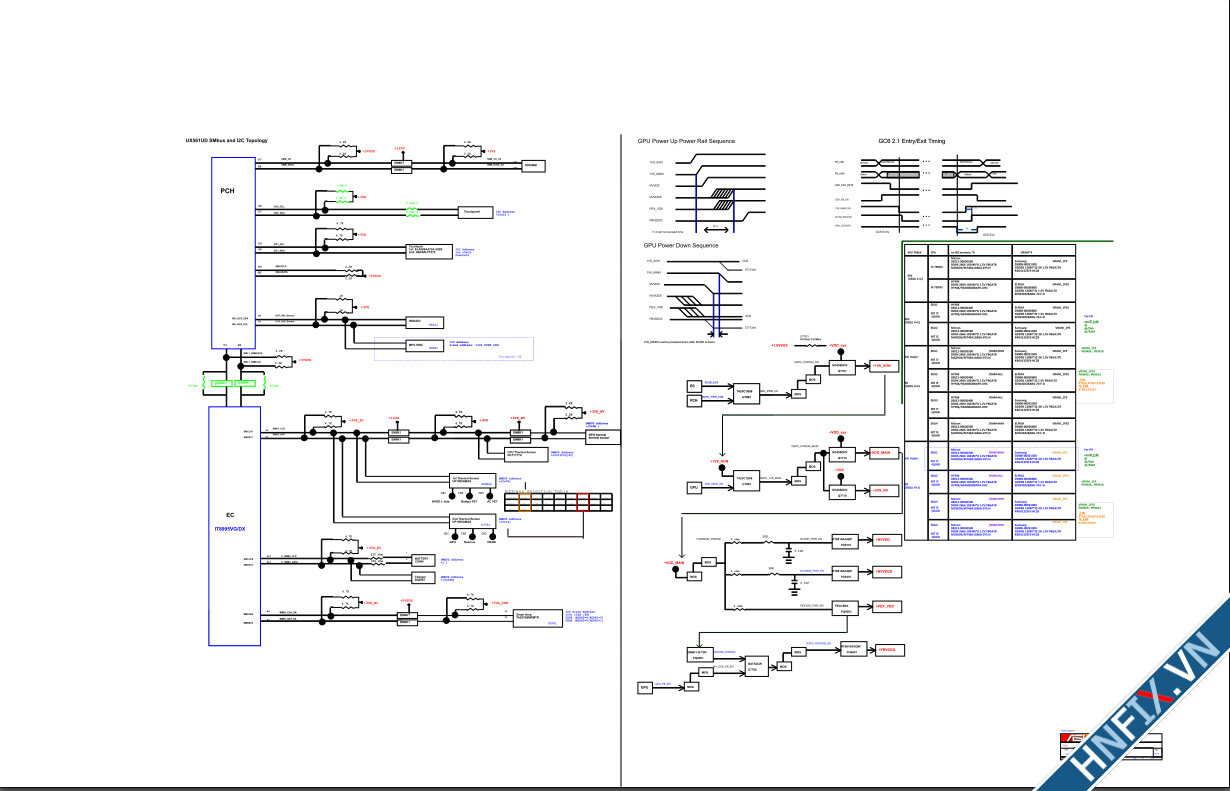
Task: Click the red highlighted address table cell
Action: coord(583,501)
